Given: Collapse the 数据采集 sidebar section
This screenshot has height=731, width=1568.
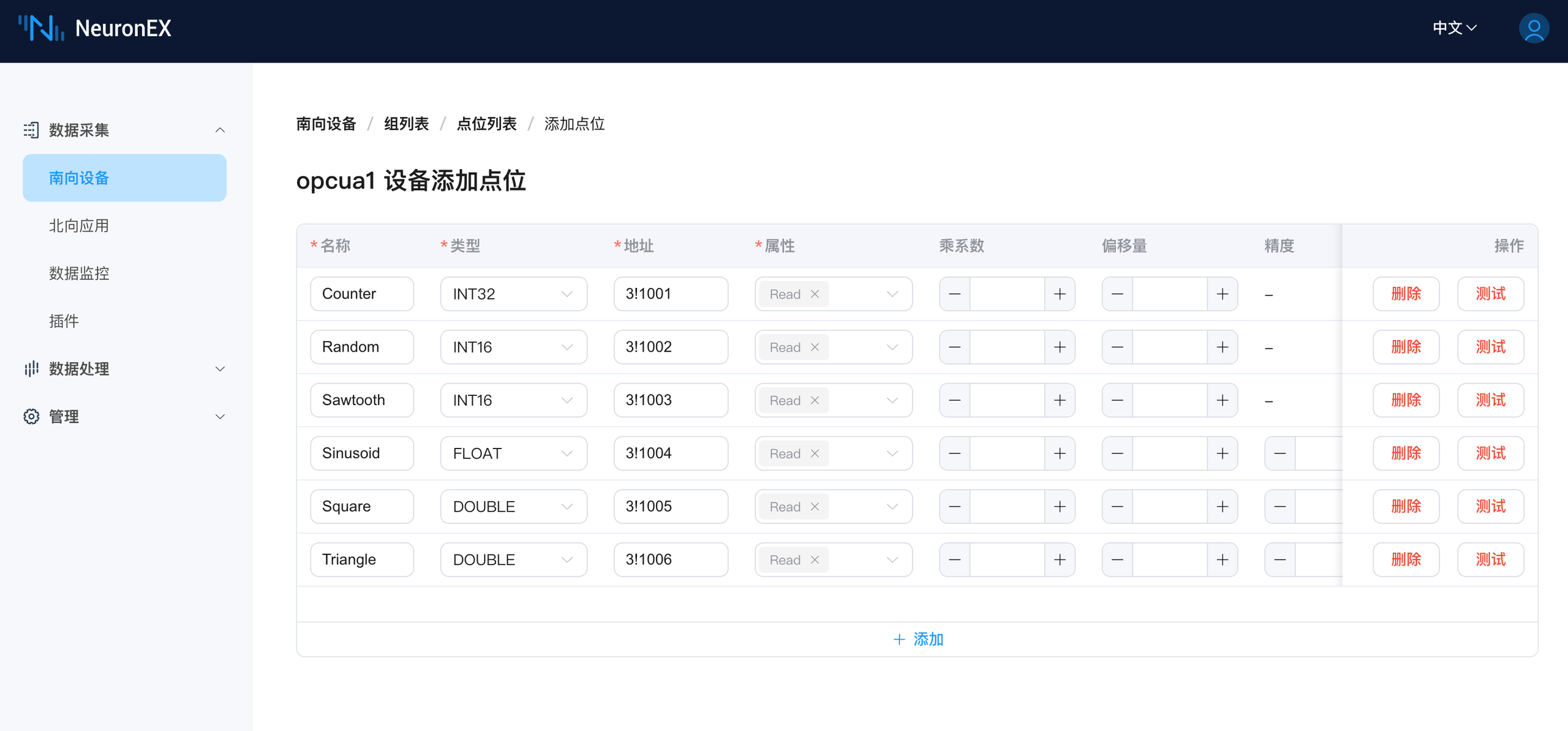Looking at the screenshot, I should click(x=220, y=129).
